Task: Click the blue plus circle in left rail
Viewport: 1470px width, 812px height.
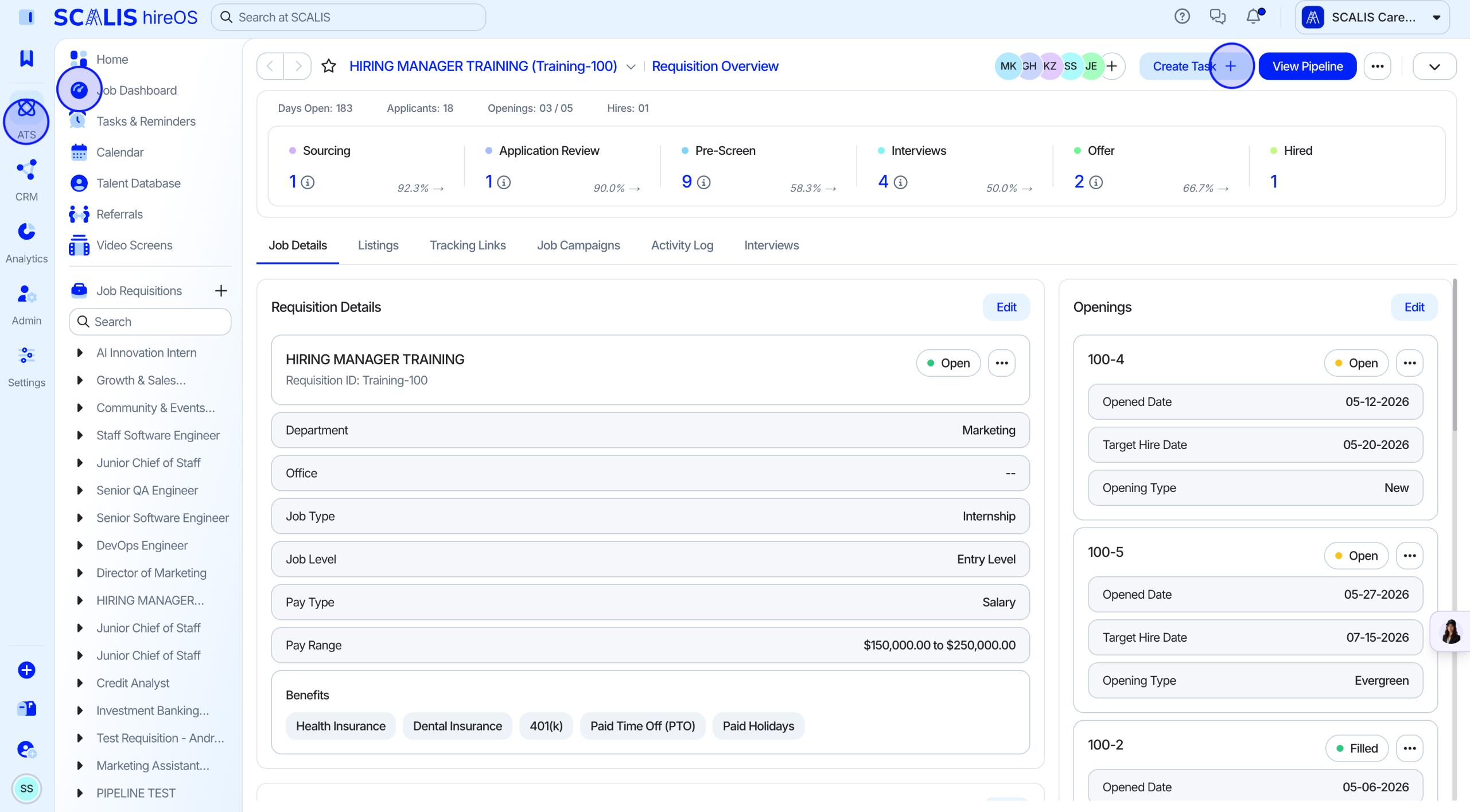Action: pos(26,670)
